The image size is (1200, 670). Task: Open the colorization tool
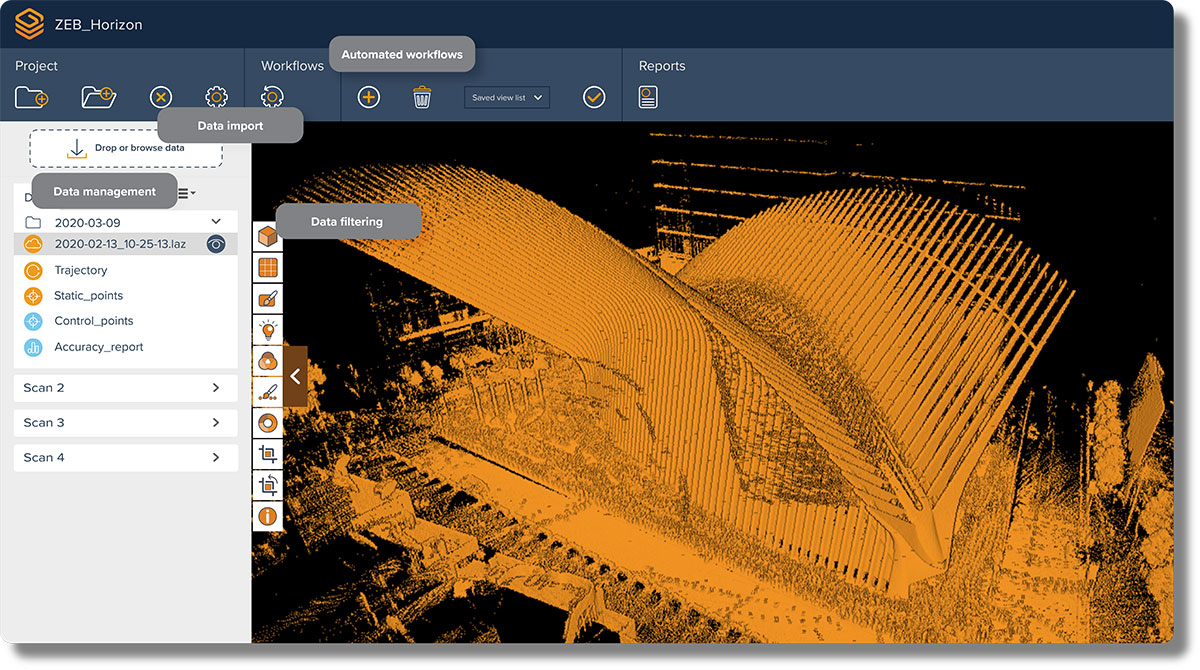(x=267, y=360)
